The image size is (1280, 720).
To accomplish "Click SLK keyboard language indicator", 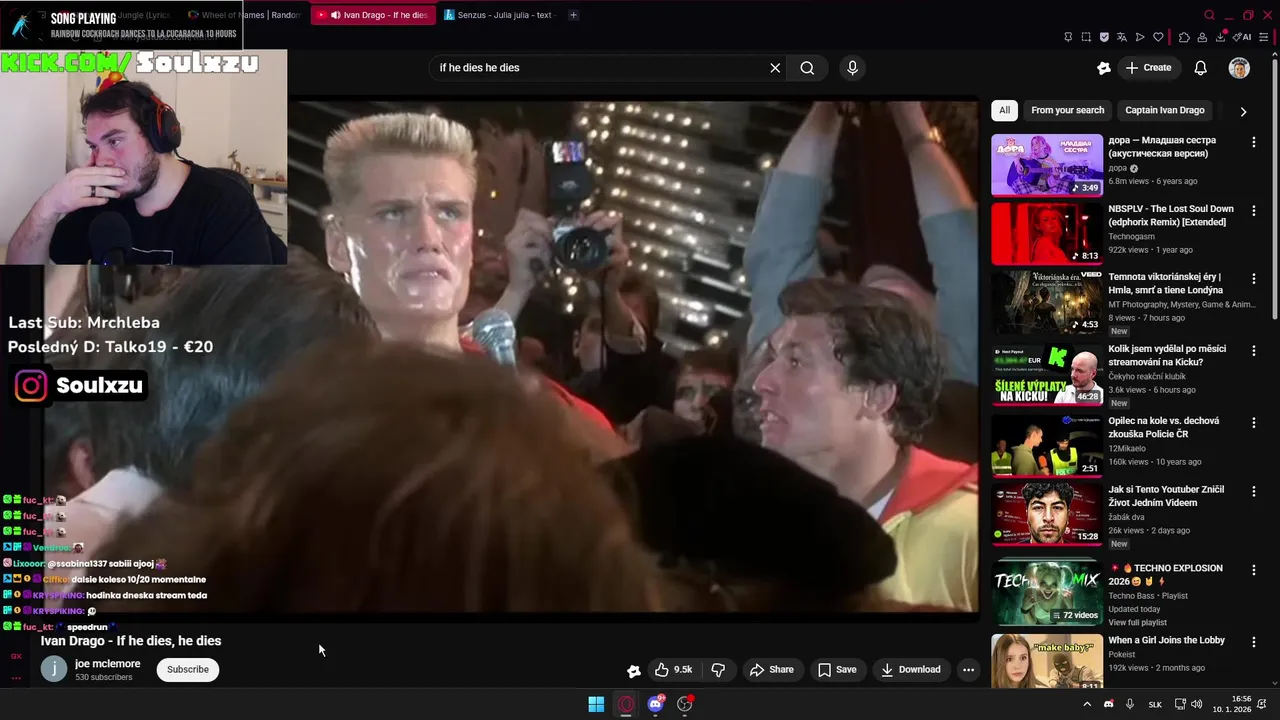I will pyautogui.click(x=1155, y=704).
